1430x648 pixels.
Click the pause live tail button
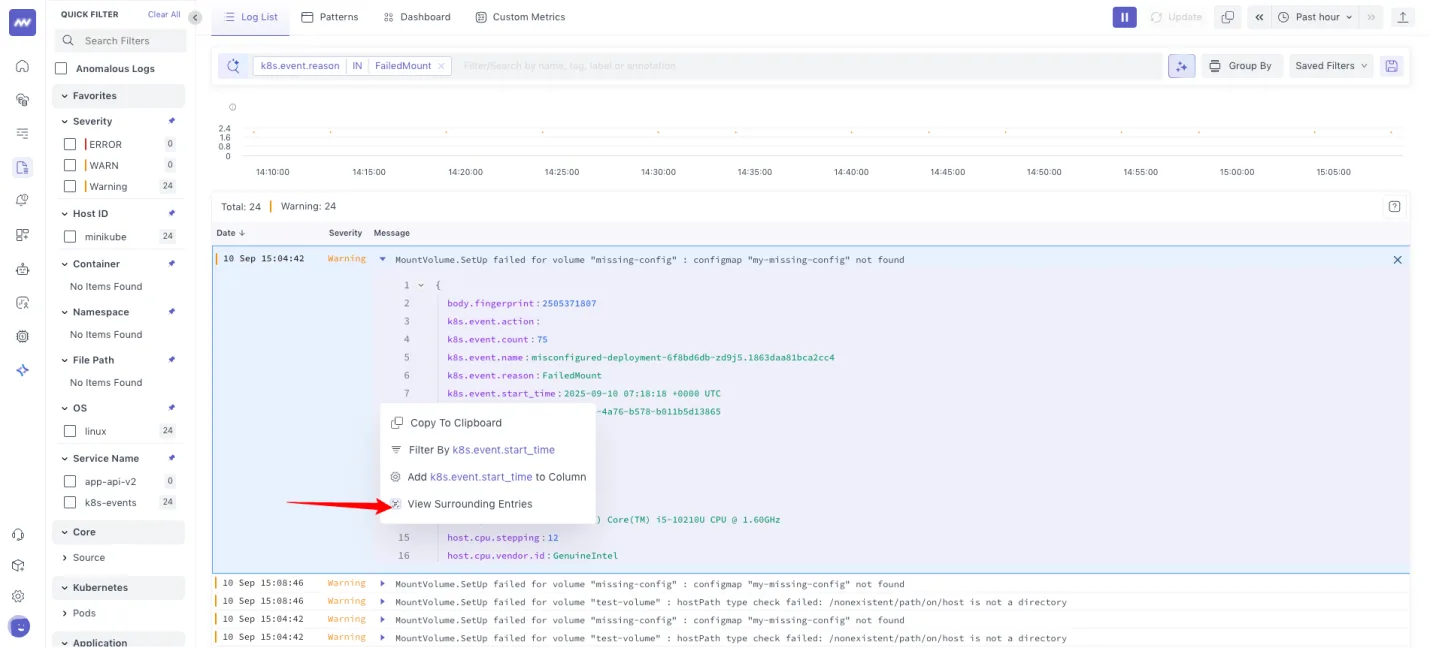click(1125, 17)
